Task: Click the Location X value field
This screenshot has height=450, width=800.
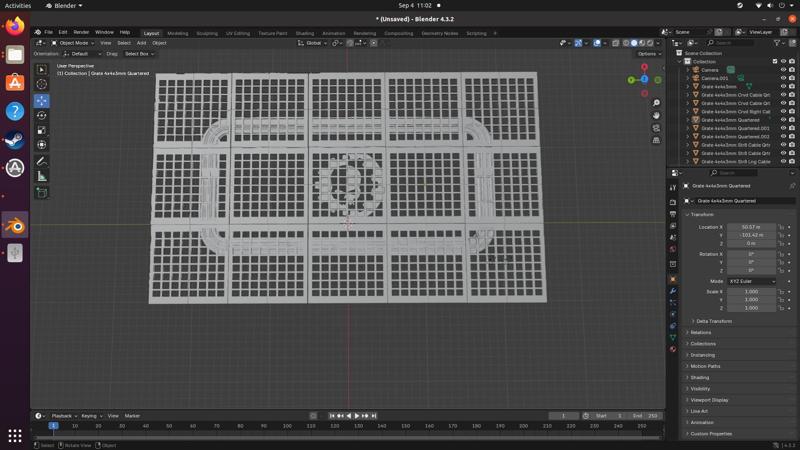Action: (751, 227)
